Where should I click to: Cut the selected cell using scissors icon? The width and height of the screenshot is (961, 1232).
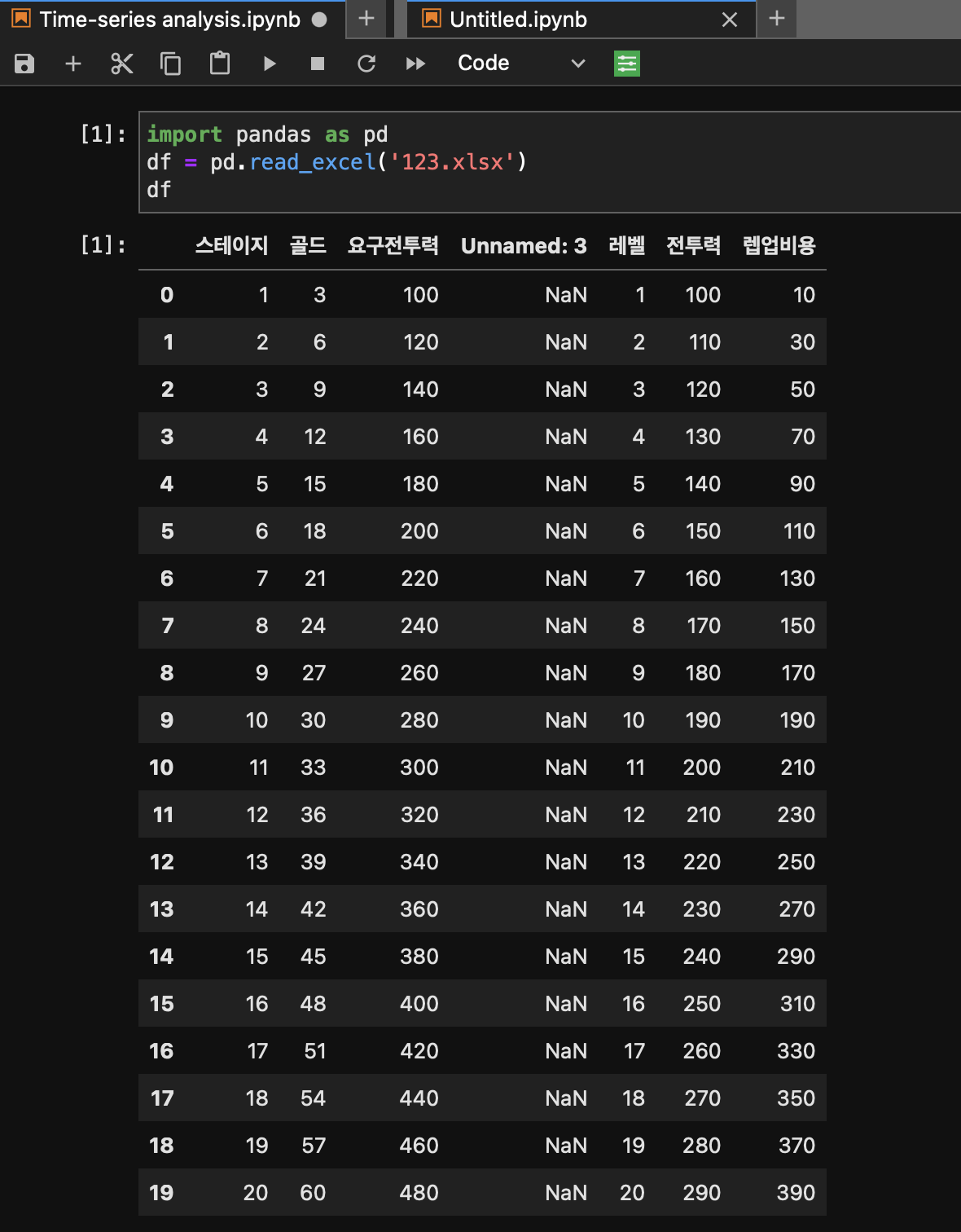(122, 64)
